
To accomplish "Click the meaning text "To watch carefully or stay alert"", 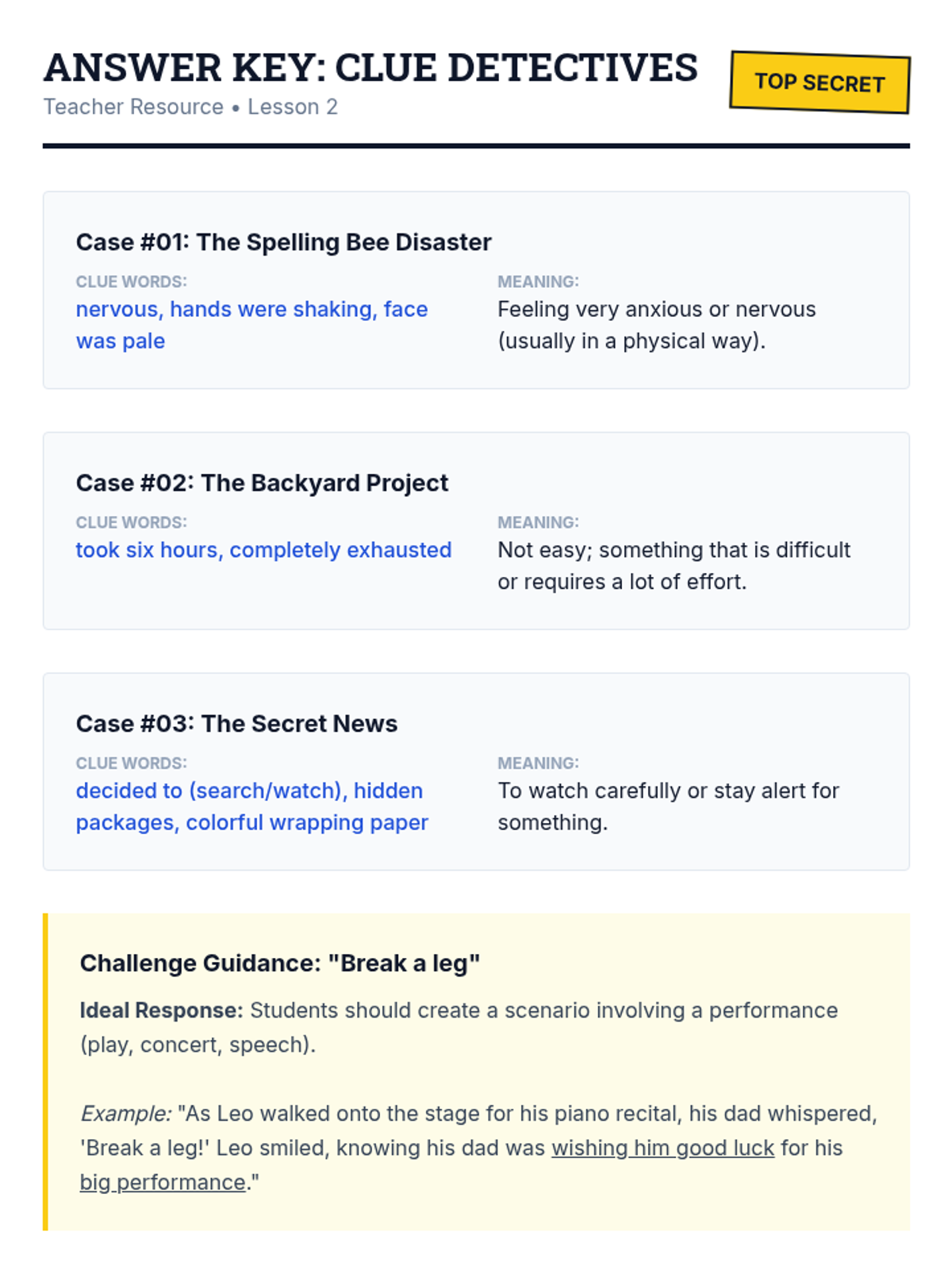I will (x=668, y=791).
